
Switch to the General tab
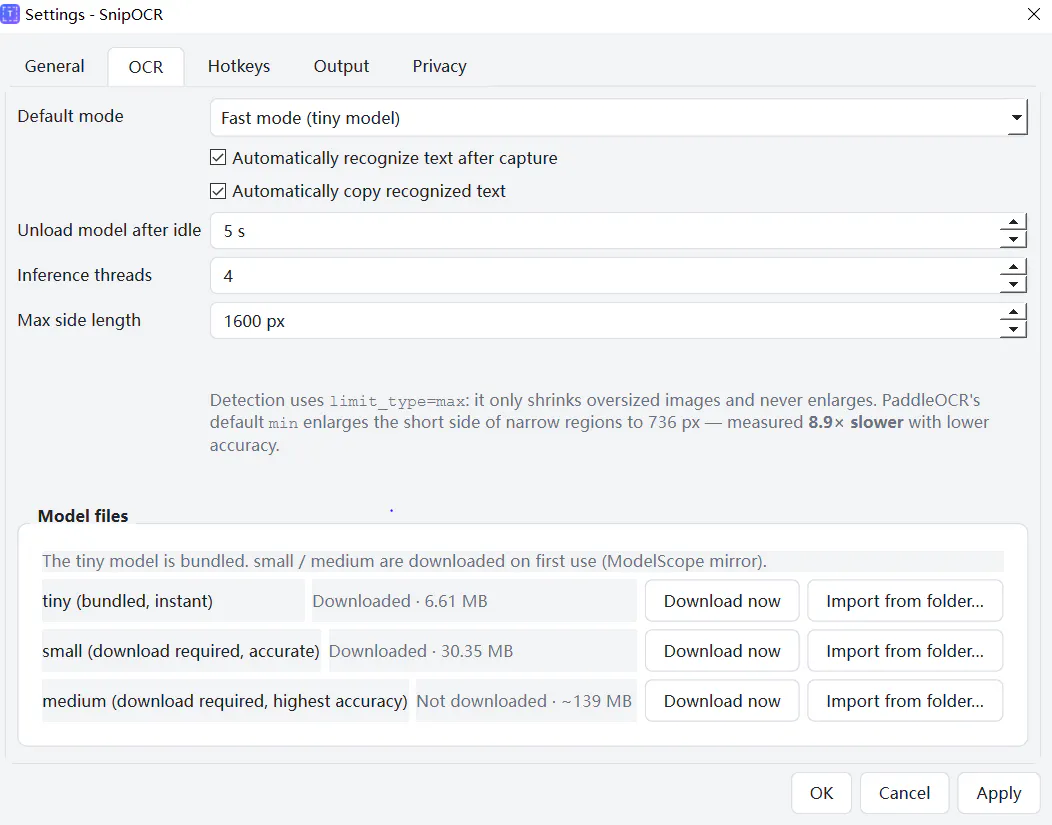(54, 66)
